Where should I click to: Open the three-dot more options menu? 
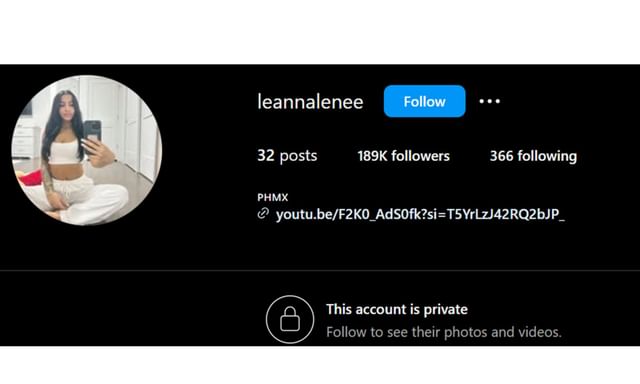coord(489,101)
